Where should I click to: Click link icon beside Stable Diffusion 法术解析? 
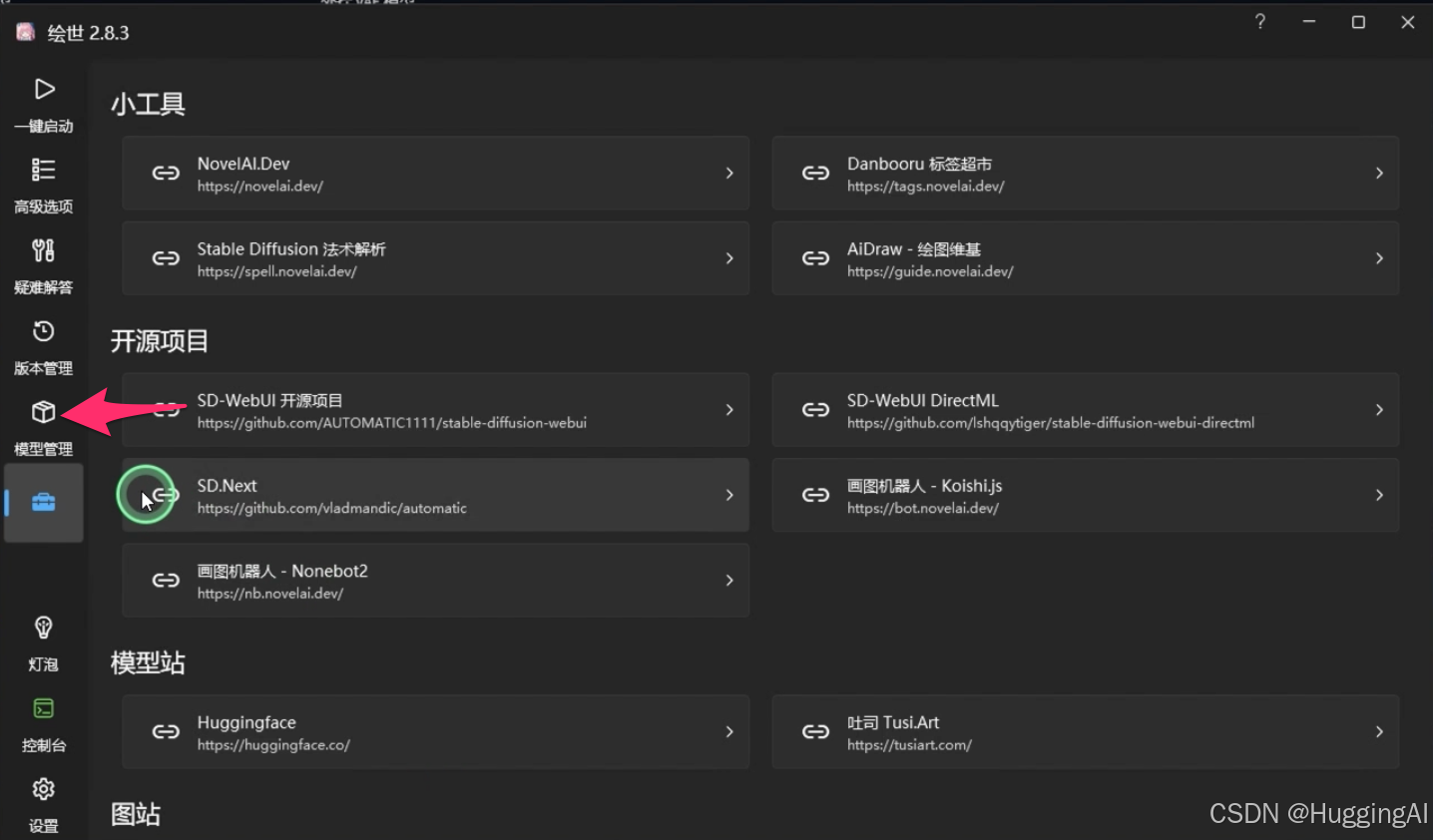(166, 258)
